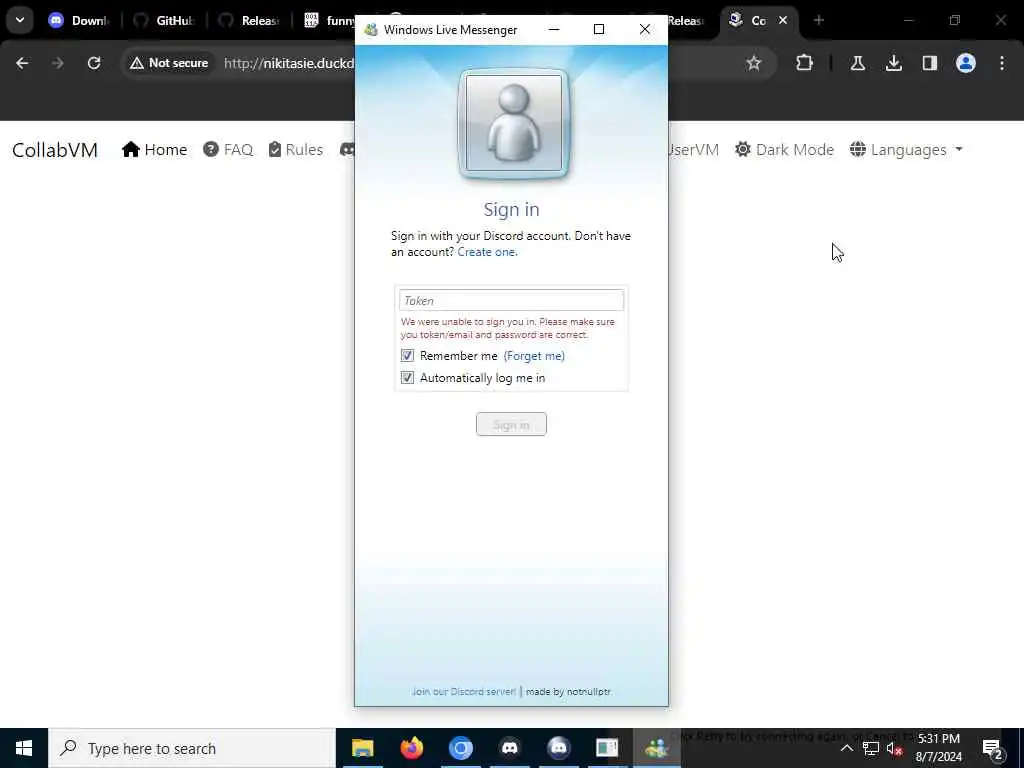Click the Messenger profile avatar picture
The image size is (1024, 768).
(514, 123)
